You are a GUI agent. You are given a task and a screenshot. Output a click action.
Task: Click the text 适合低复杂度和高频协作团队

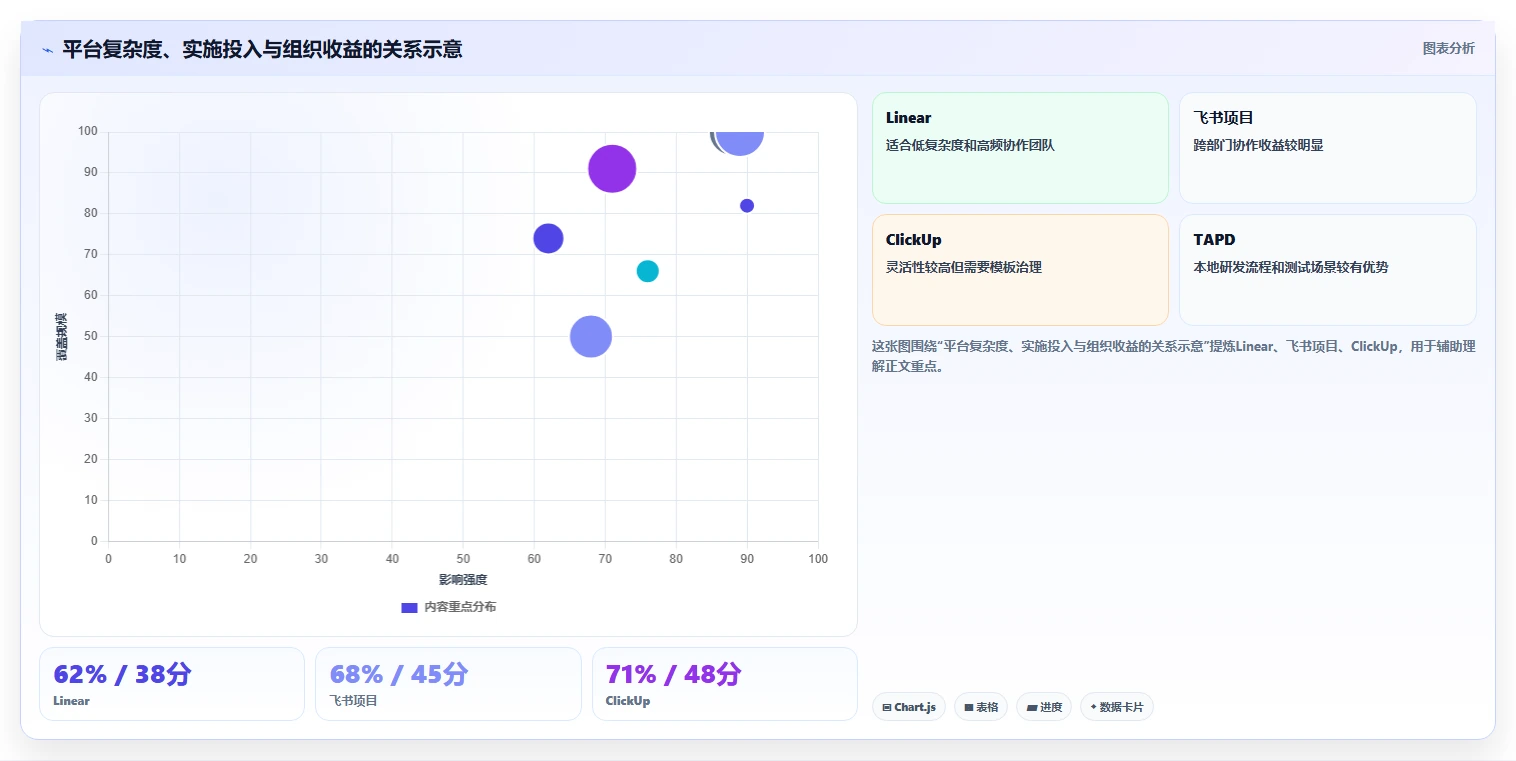click(x=970, y=145)
